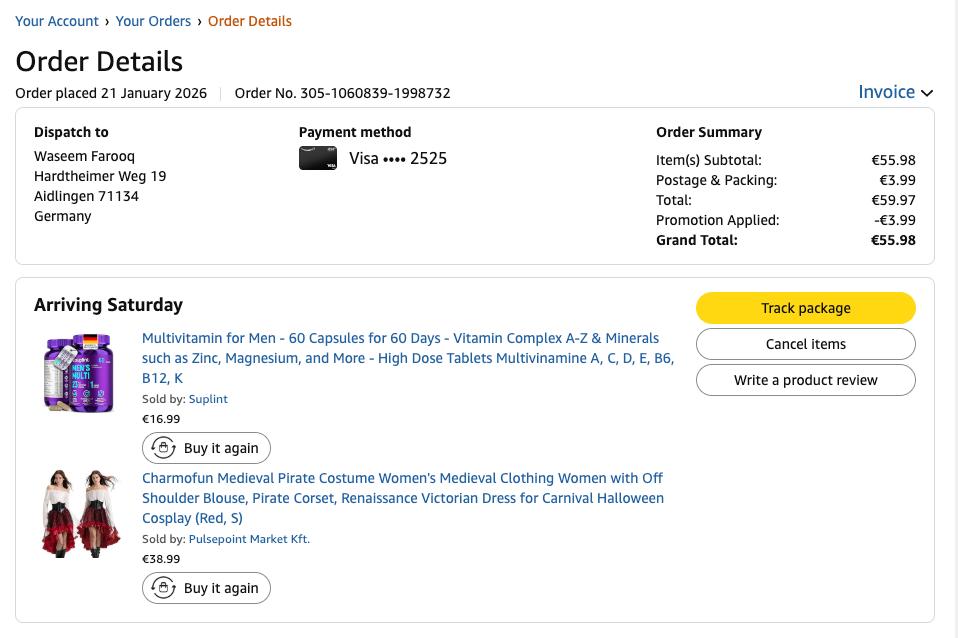The image size is (958, 638).
Task: Open Your Orders breadcrumb link
Action: point(153,21)
